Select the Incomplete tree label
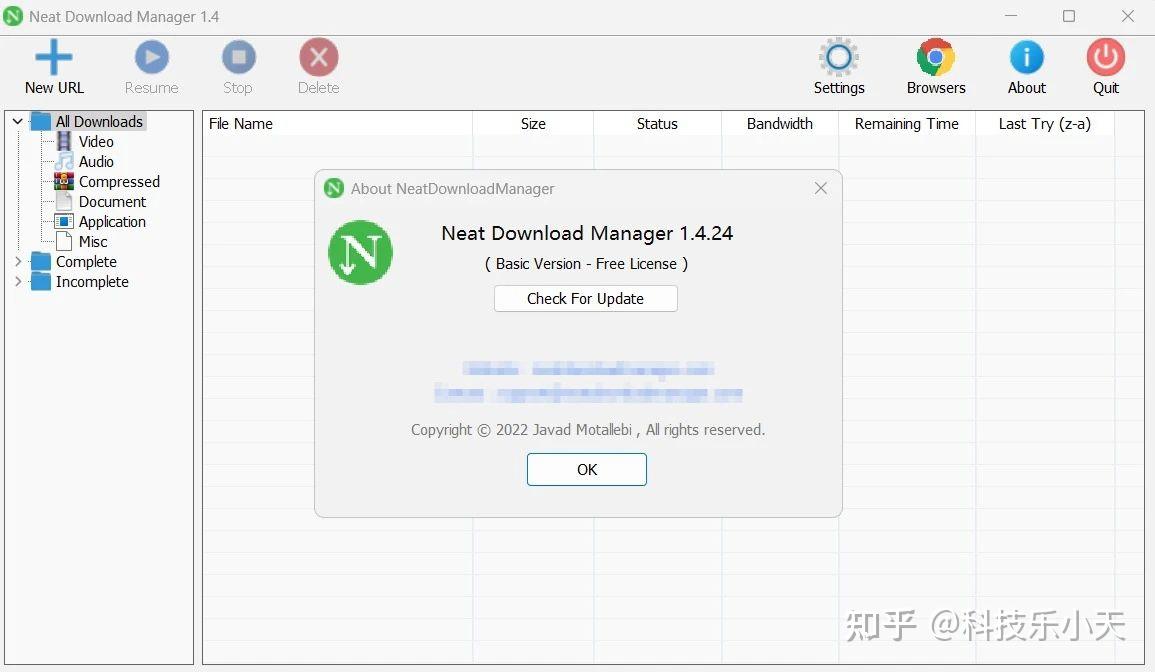Viewport: 1155px width, 672px height. (92, 281)
